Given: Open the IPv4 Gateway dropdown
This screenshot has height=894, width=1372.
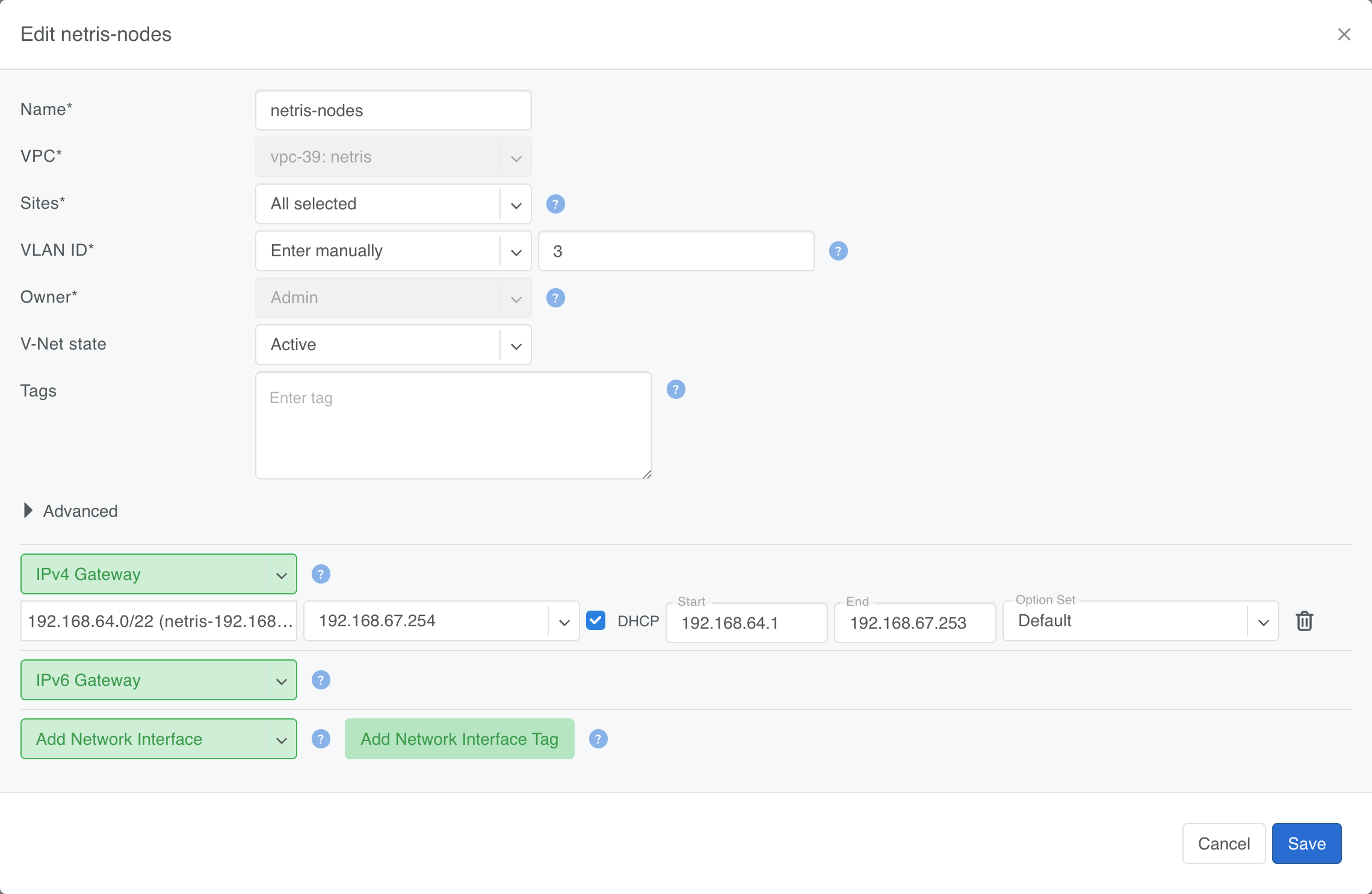Looking at the screenshot, I should click(x=158, y=574).
